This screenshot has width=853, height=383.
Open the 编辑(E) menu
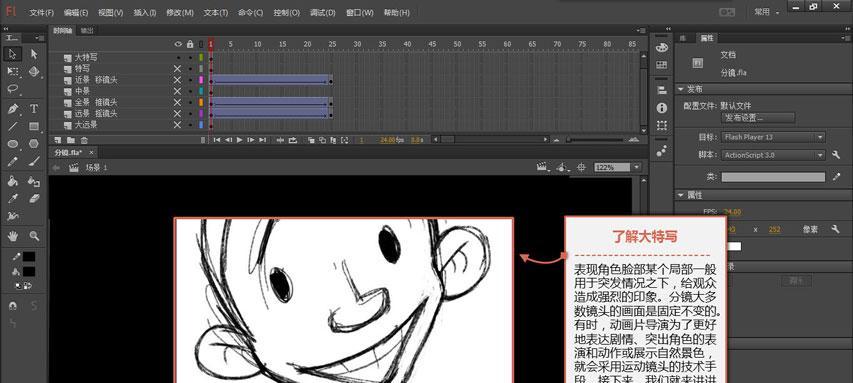[76, 13]
